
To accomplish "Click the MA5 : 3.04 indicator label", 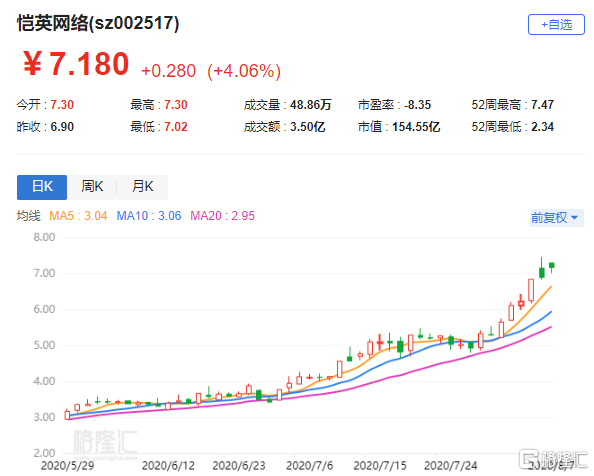I will click(78, 216).
